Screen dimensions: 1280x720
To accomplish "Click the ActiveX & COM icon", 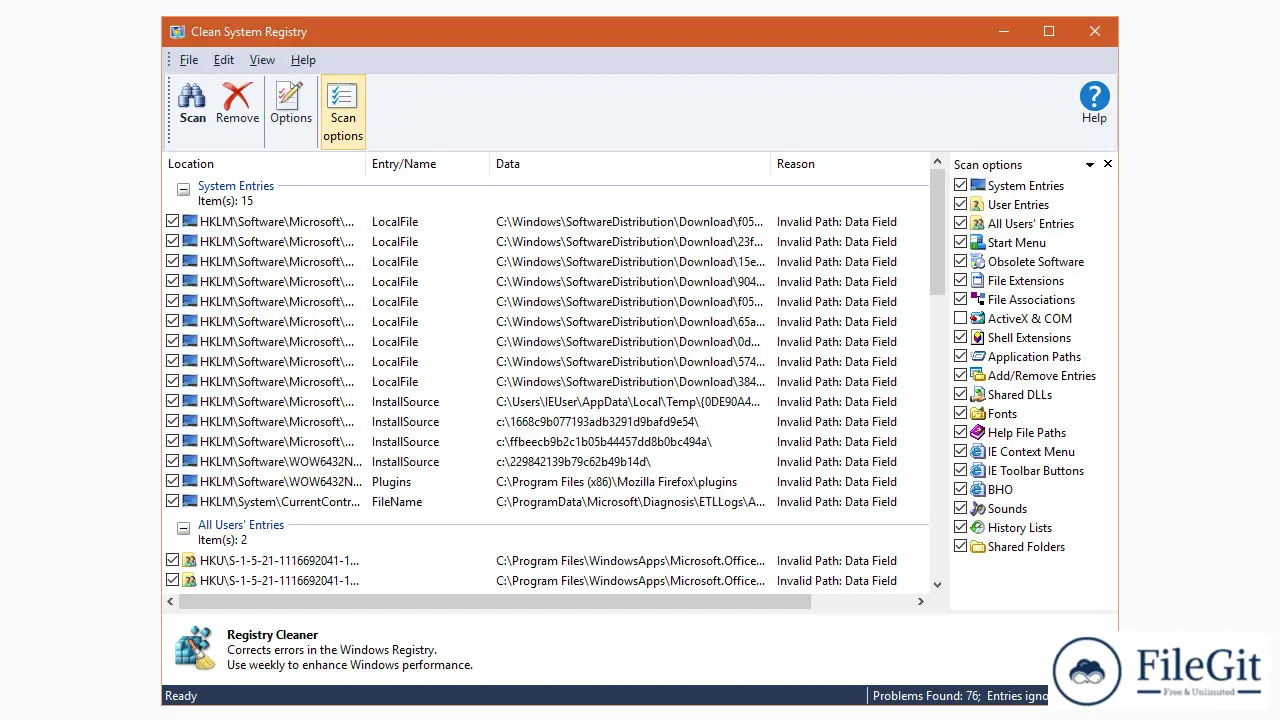I will click(978, 318).
